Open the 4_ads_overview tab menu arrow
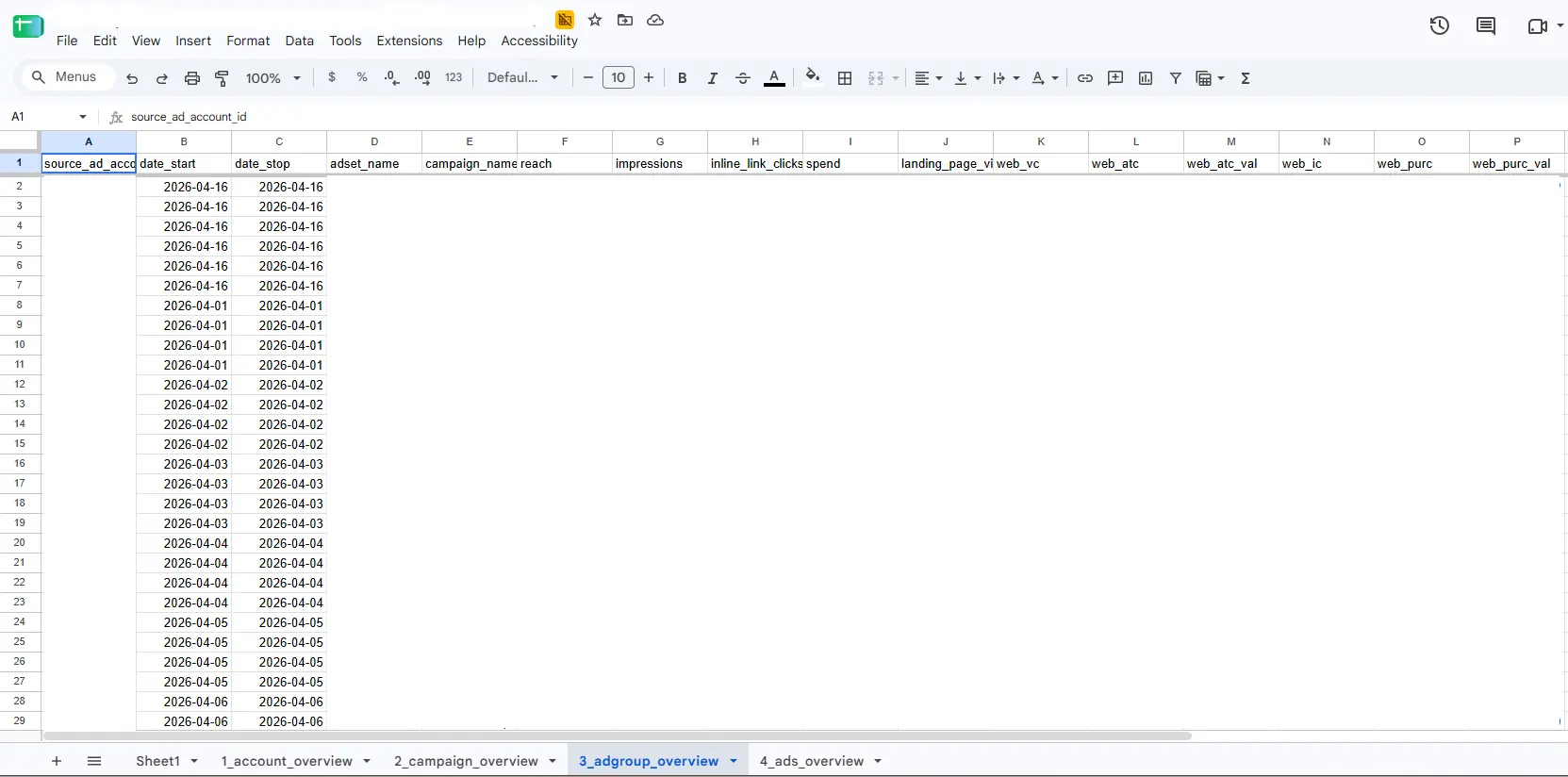 coord(878,761)
